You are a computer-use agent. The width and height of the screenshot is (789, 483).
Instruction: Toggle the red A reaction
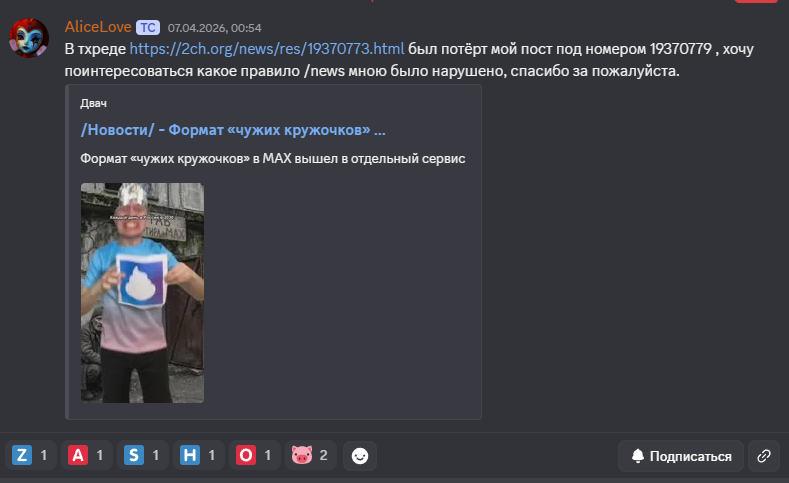tap(87, 456)
